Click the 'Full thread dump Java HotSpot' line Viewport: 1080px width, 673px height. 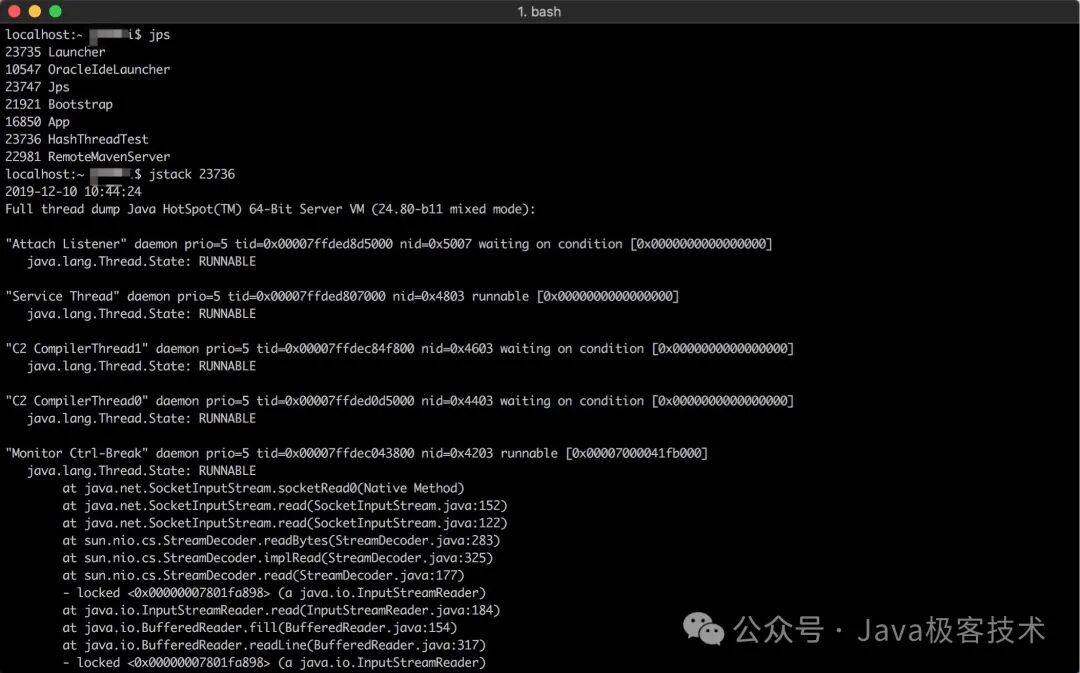pos(270,209)
